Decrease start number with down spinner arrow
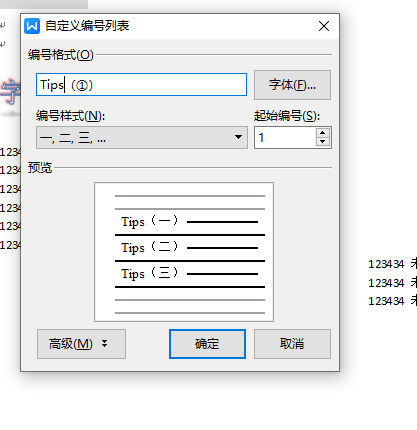 coord(322,142)
